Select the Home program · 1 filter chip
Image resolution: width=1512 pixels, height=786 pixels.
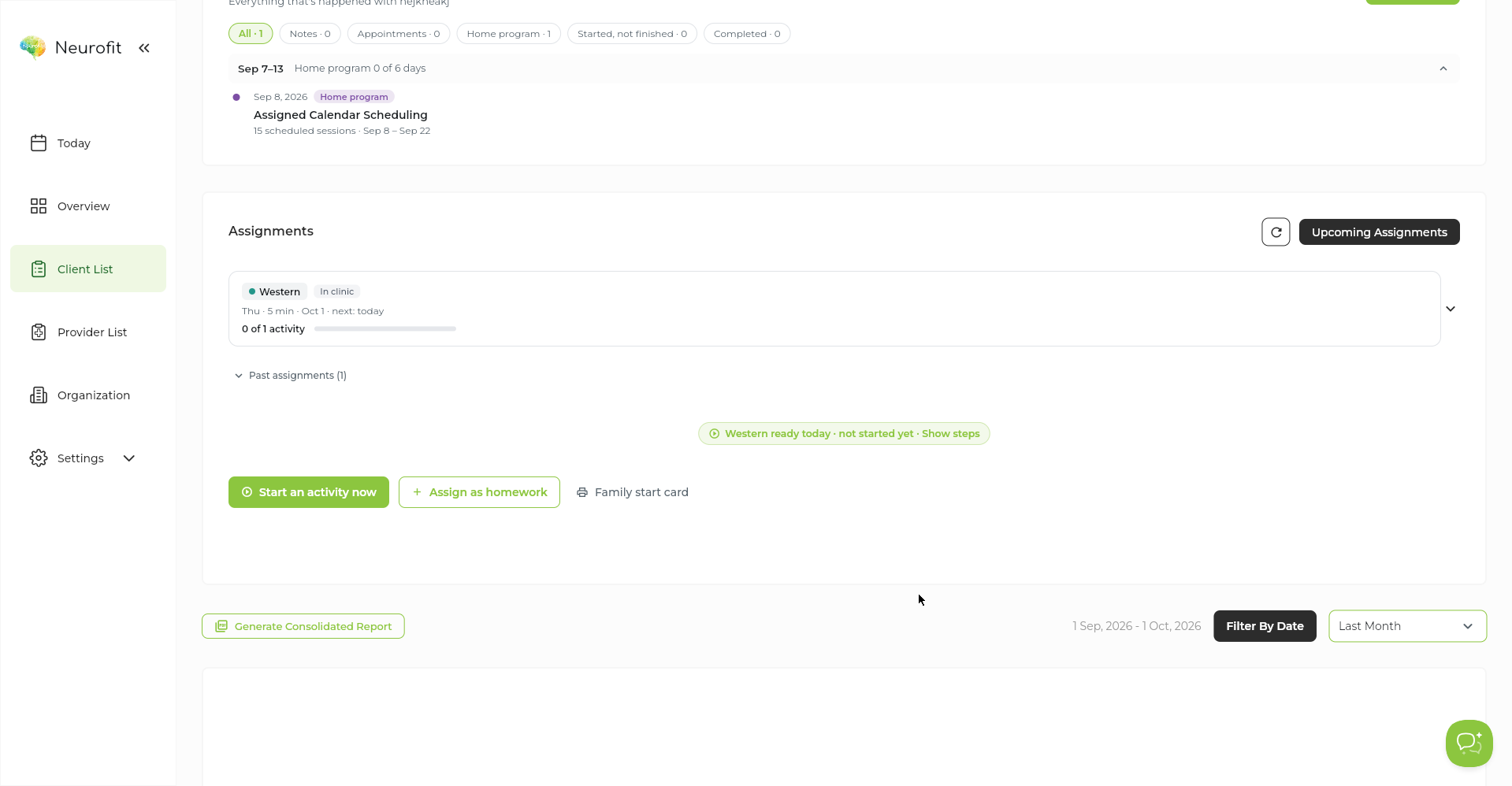(x=509, y=34)
